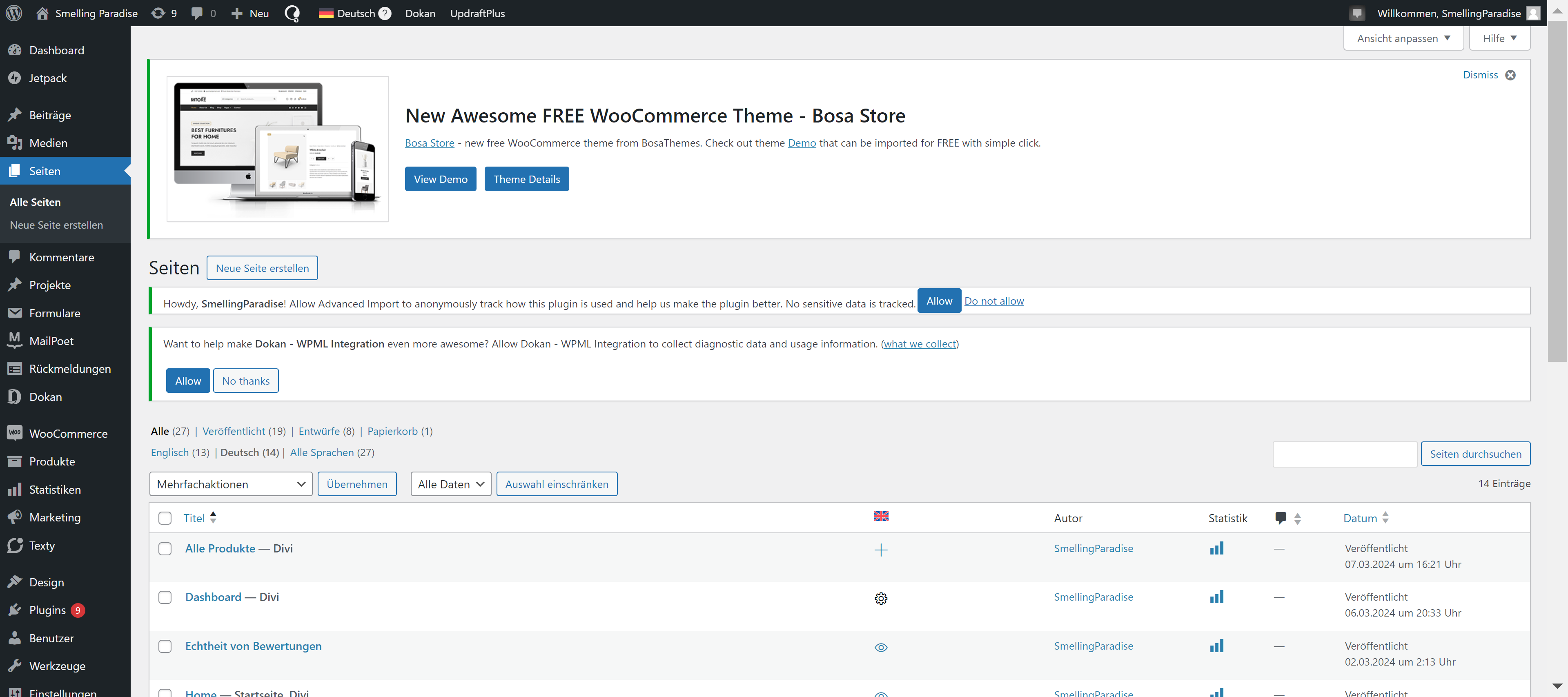Tick checkbox for Echtheit von Bewertungen
The image size is (1568, 697).
pos(165,646)
